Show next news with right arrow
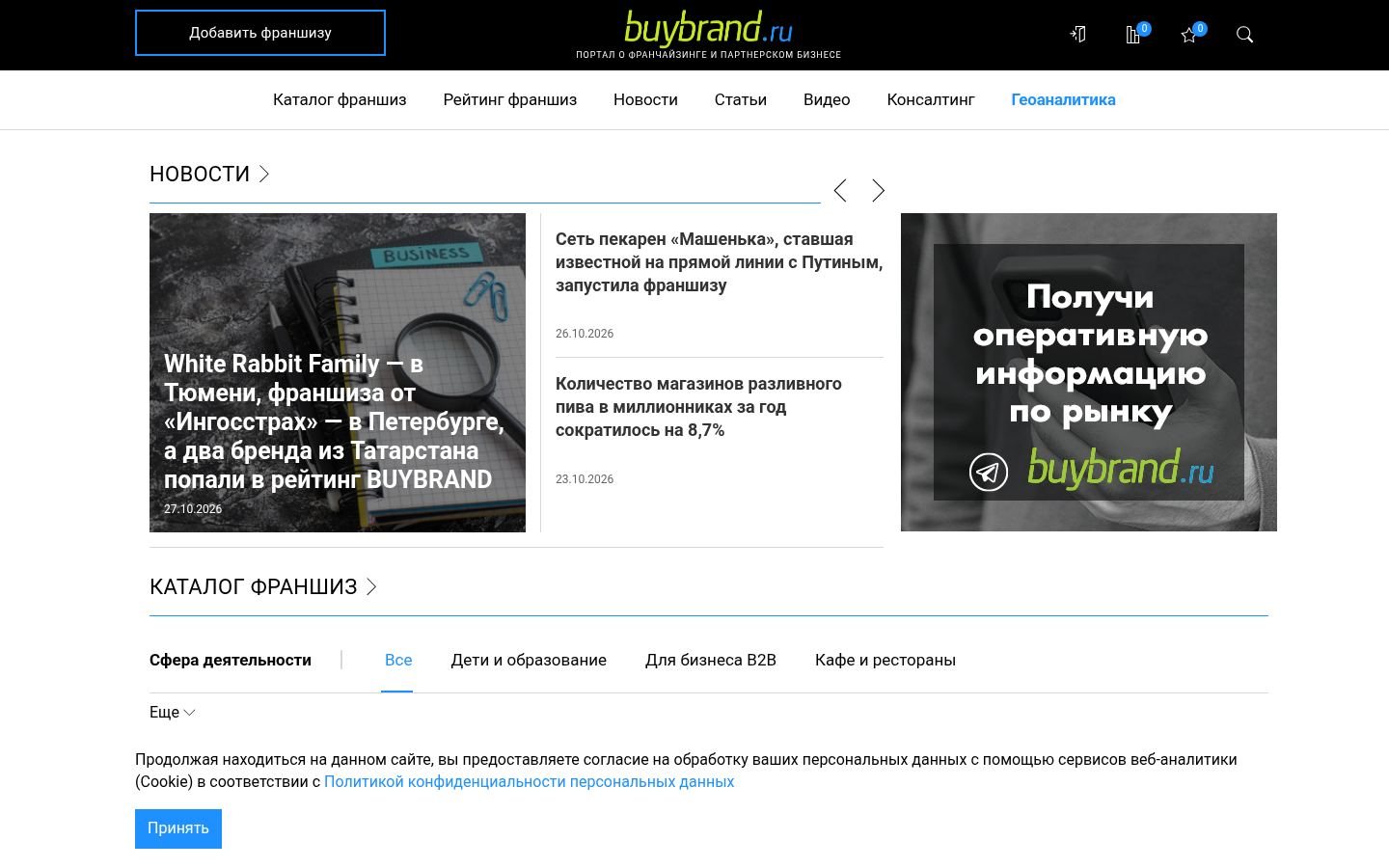1389x868 pixels. 878,191
